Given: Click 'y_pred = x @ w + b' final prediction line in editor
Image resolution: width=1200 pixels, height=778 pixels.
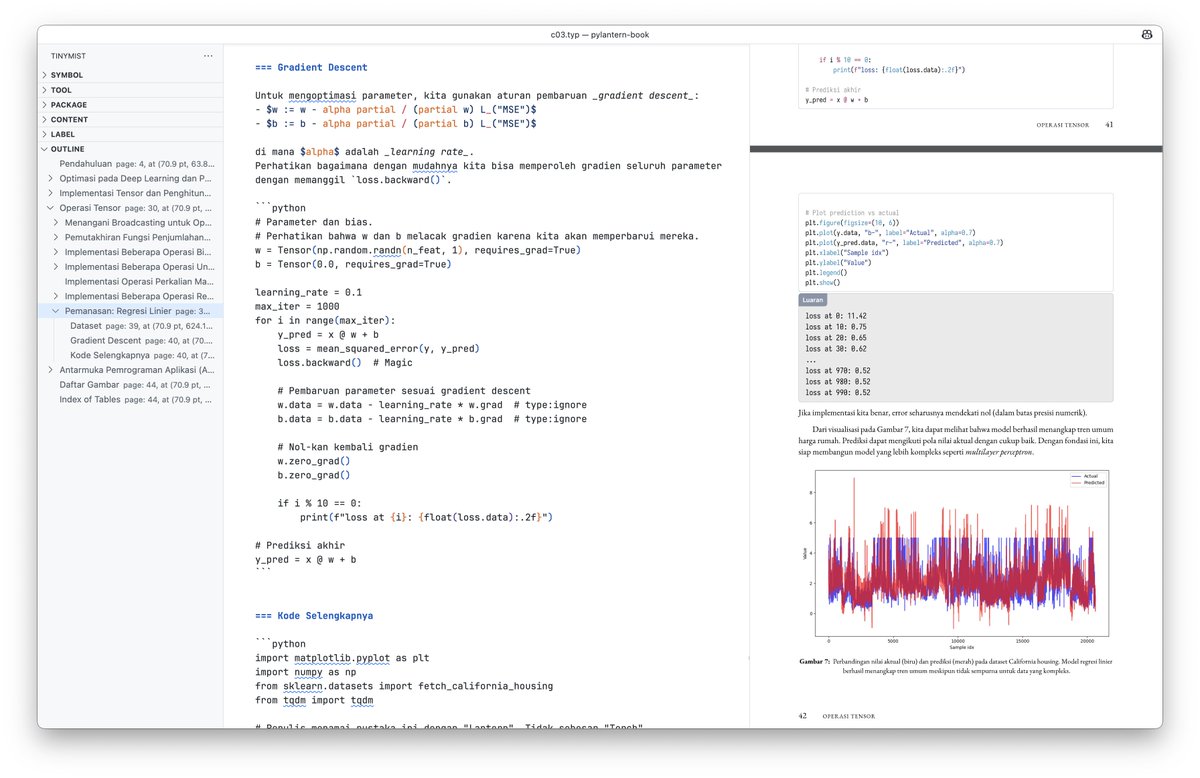Looking at the screenshot, I should 305,560.
